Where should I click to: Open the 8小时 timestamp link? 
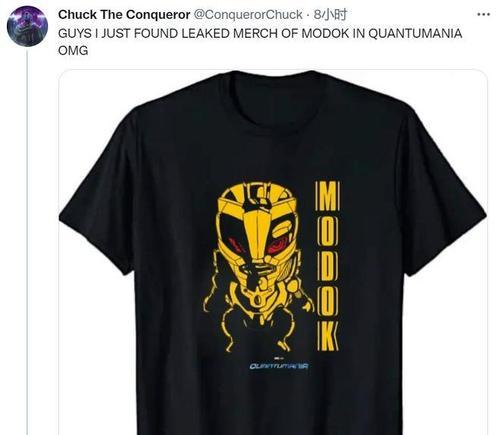pos(330,15)
